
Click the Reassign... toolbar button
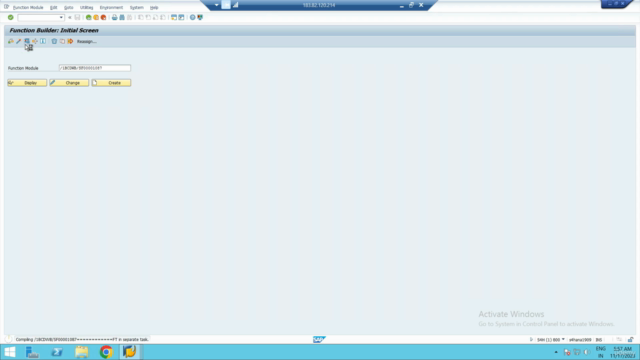click(87, 42)
